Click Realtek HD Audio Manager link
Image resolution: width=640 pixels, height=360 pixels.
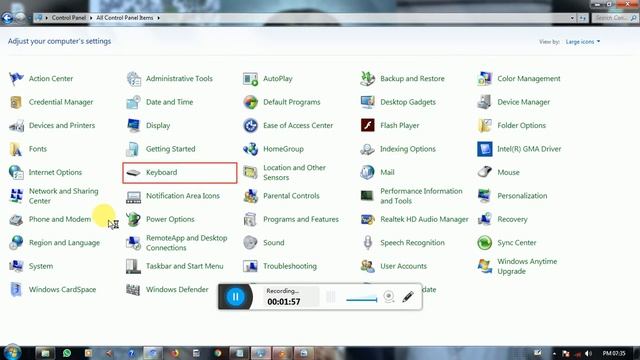coord(424,219)
